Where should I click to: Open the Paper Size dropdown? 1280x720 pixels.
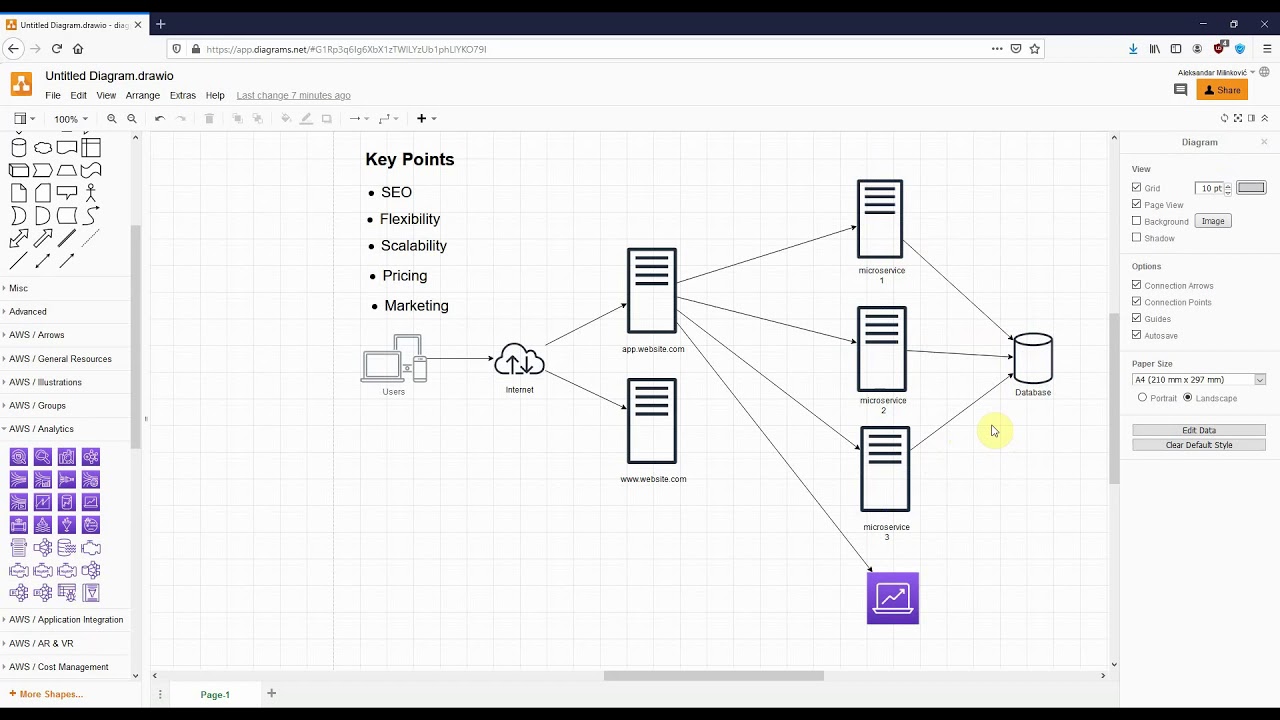tap(1199, 380)
